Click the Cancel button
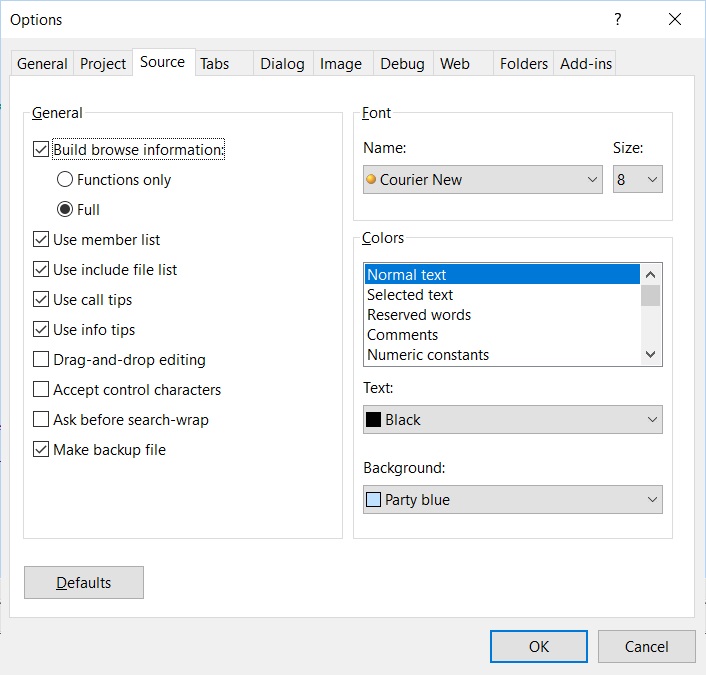Screen dimensions: 706x675 tap(647, 646)
